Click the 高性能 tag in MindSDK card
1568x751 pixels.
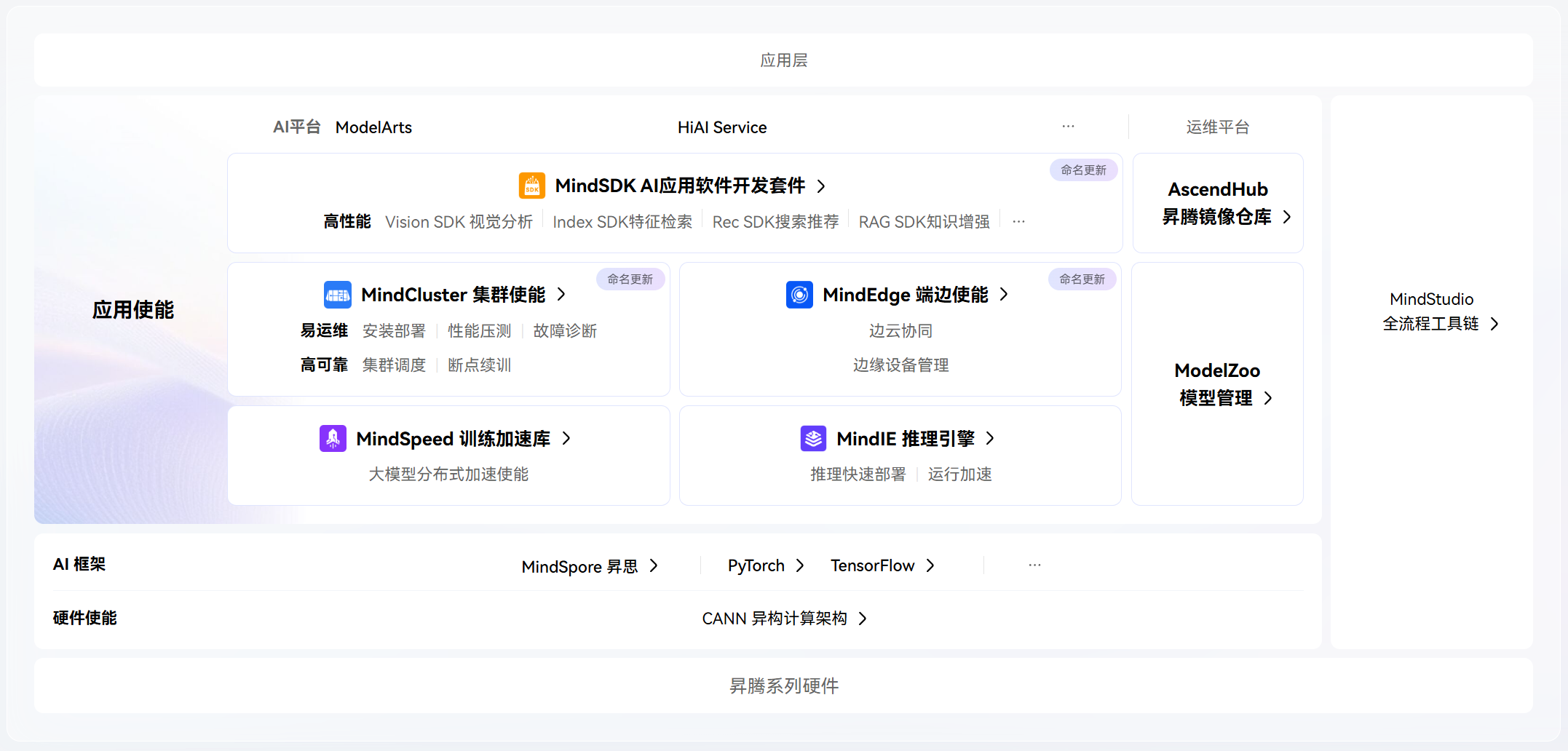coord(347,221)
